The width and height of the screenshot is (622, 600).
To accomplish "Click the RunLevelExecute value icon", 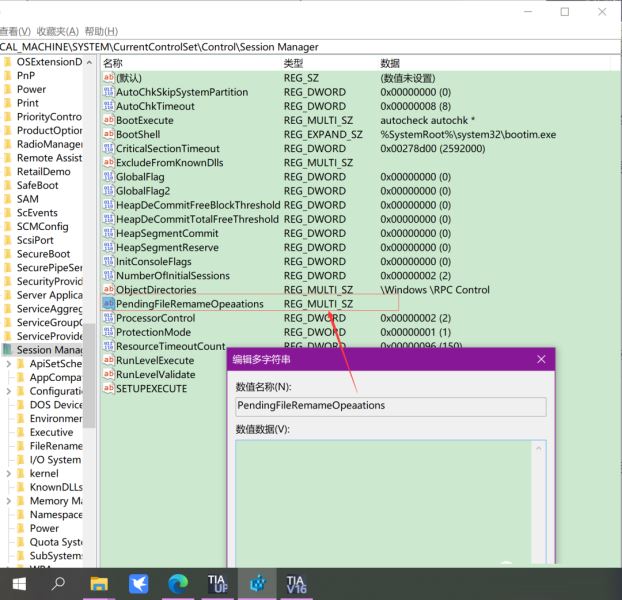I will coord(108,360).
